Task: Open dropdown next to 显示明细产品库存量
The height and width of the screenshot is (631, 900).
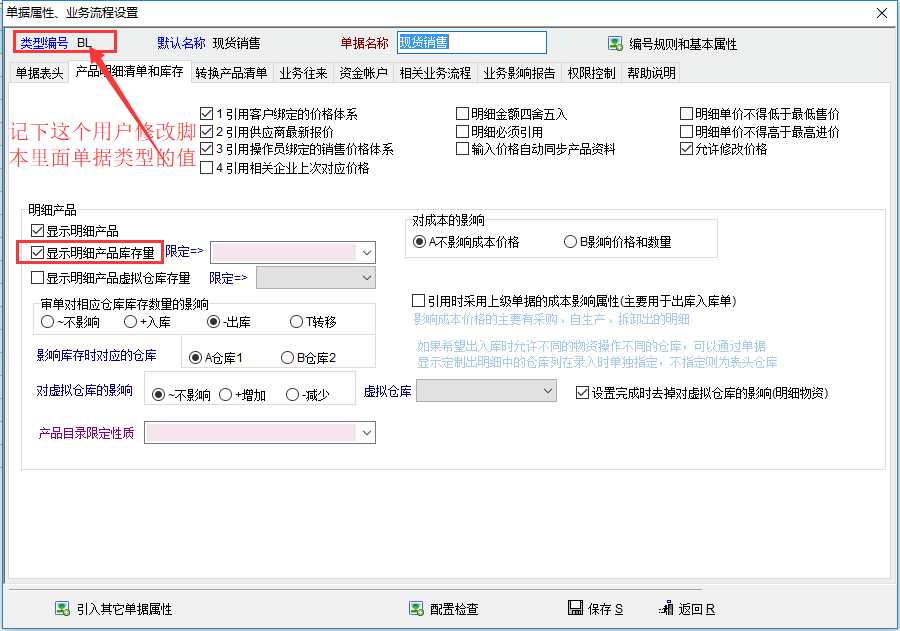Action: coord(366,252)
